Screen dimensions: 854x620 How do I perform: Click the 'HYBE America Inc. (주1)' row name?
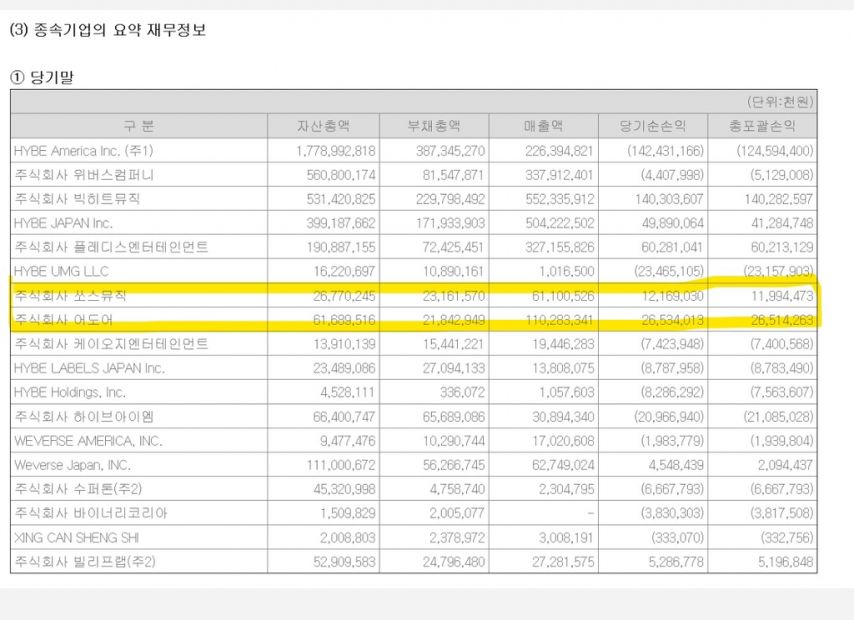pos(84,150)
